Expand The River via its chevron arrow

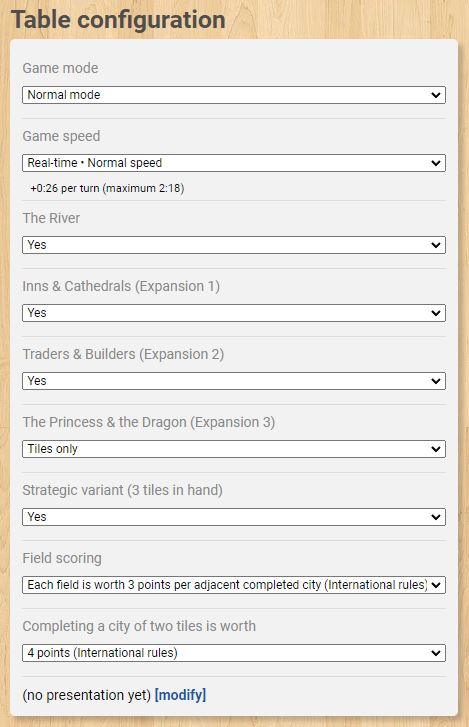tap(436, 245)
